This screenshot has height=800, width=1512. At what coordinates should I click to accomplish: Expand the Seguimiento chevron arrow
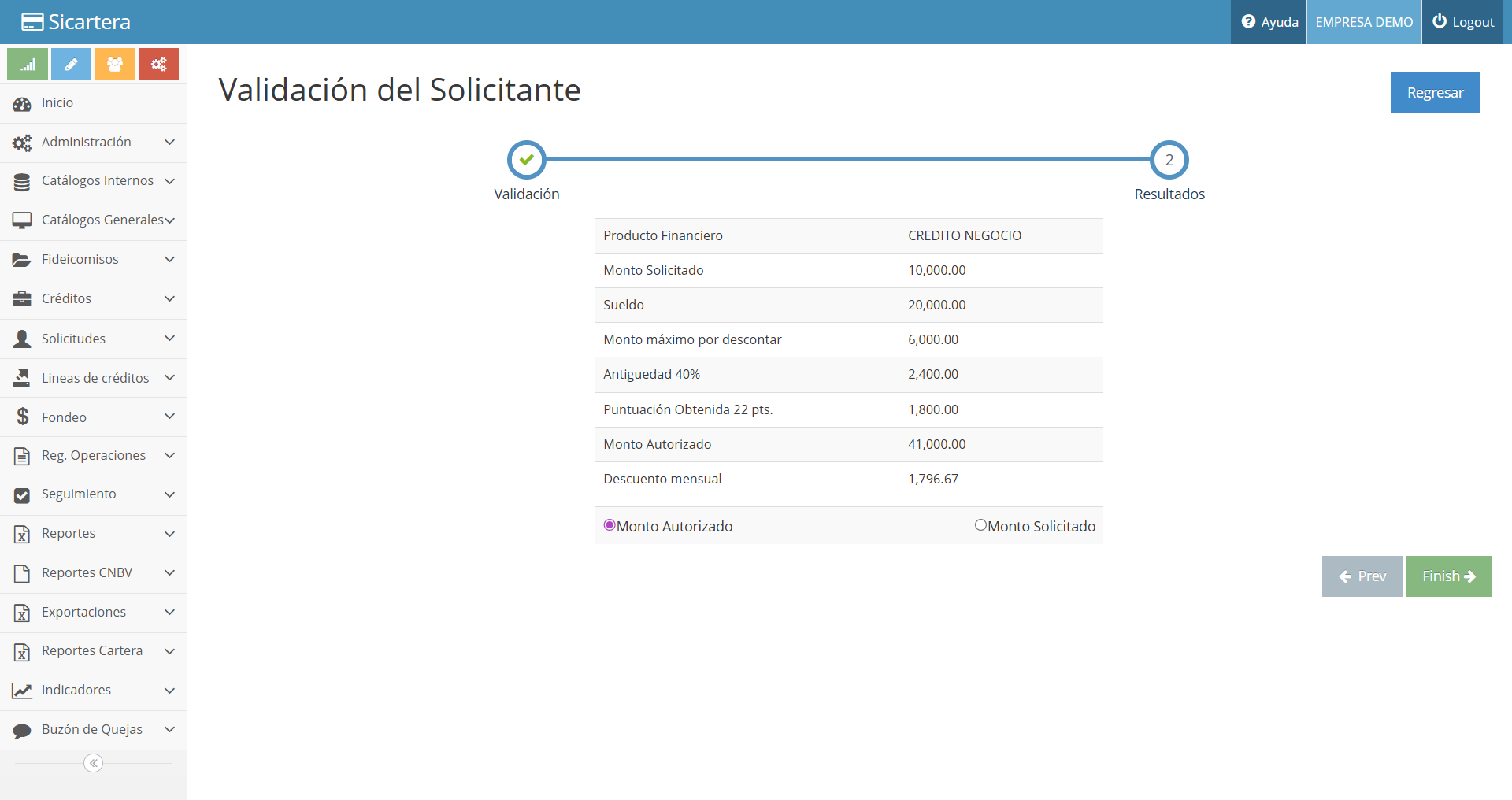pos(169,494)
